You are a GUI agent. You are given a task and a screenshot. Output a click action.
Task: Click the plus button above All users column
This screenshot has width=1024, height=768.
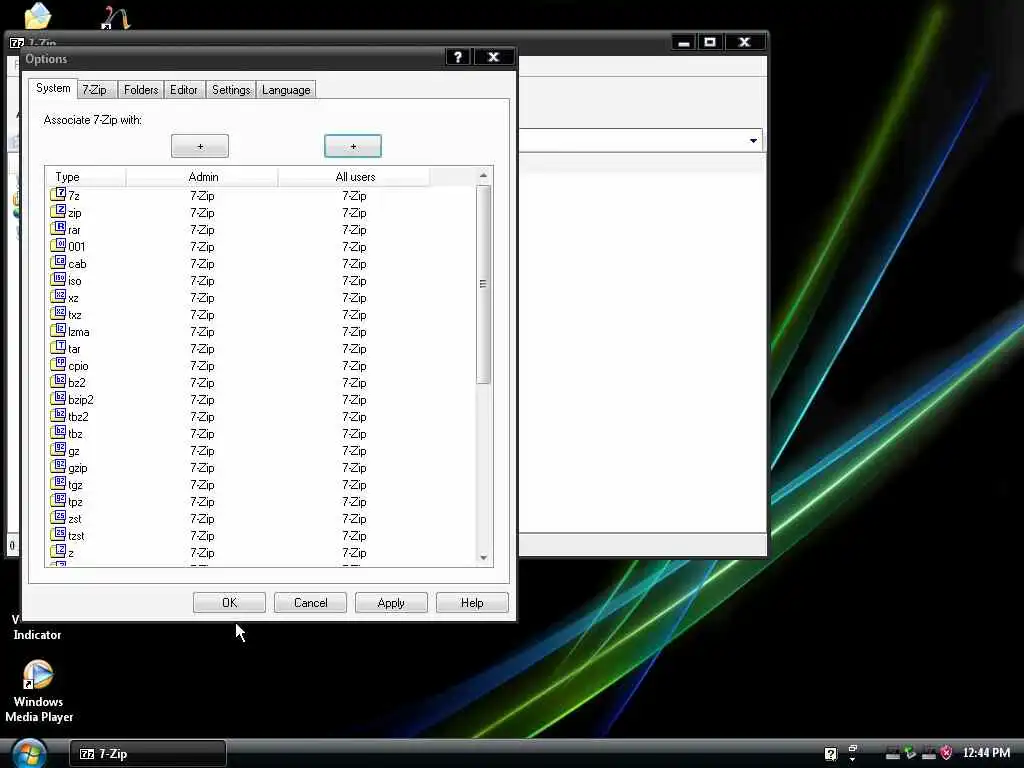[x=353, y=146]
